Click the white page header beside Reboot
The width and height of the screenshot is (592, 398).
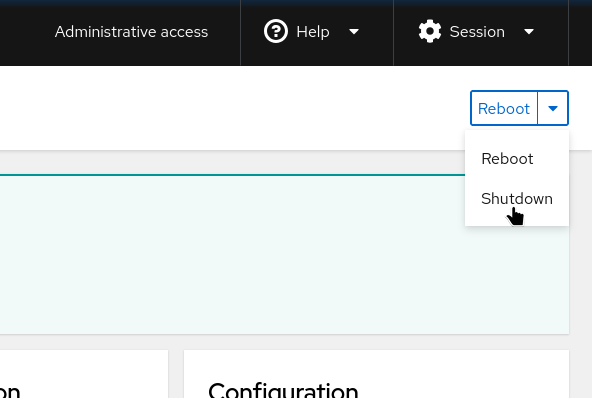[227, 108]
